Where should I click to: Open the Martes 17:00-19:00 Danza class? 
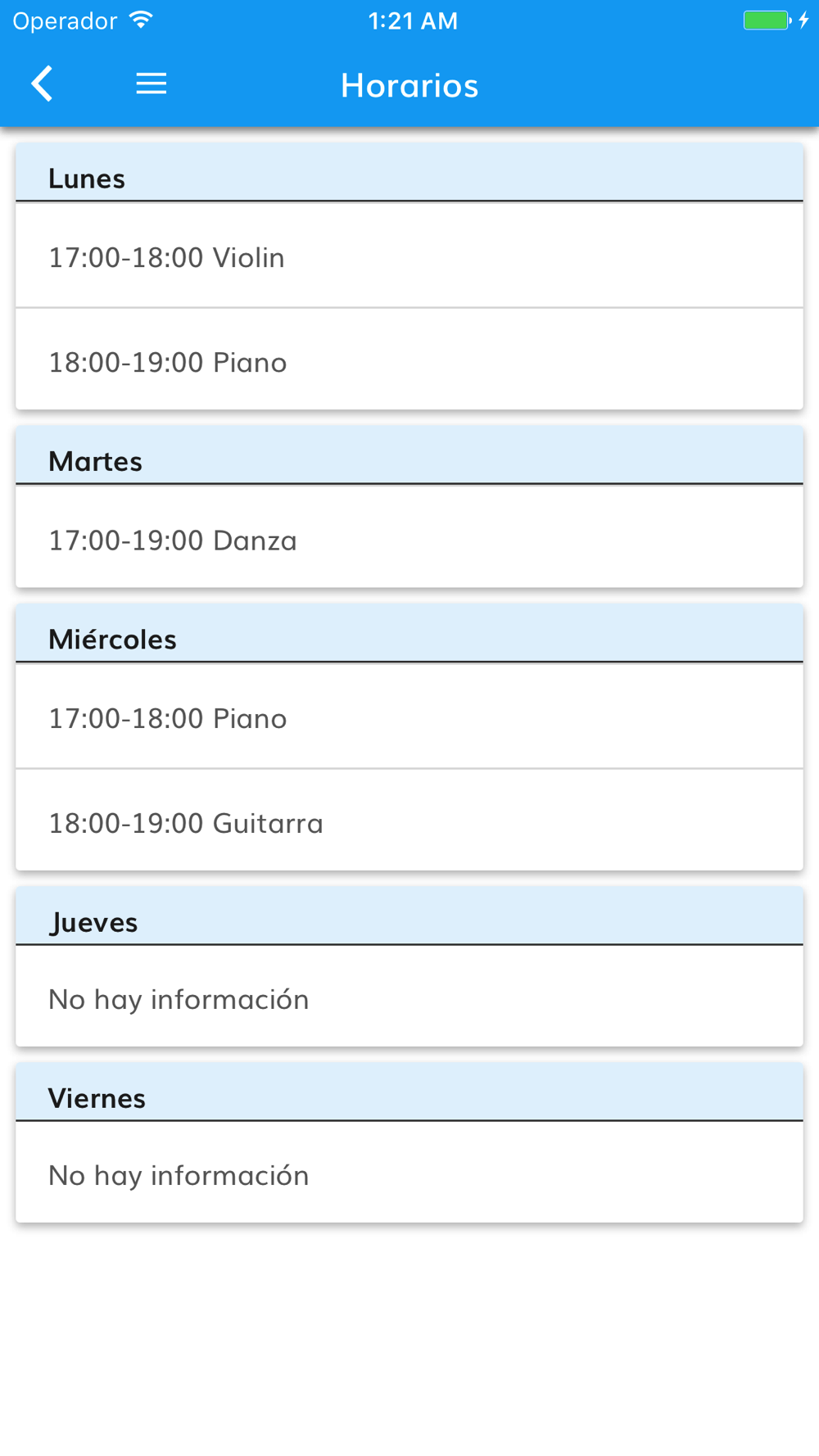409,540
